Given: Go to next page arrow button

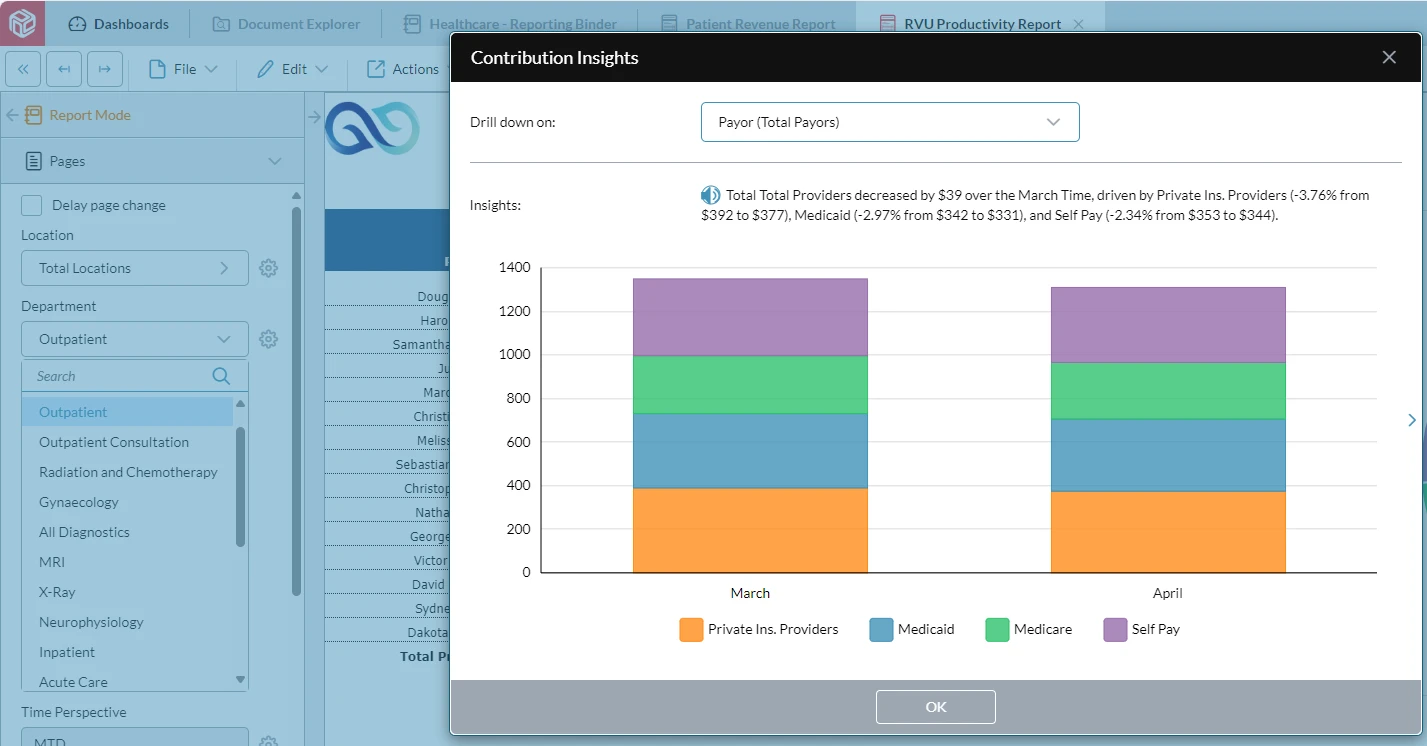Looking at the screenshot, I should point(105,69).
